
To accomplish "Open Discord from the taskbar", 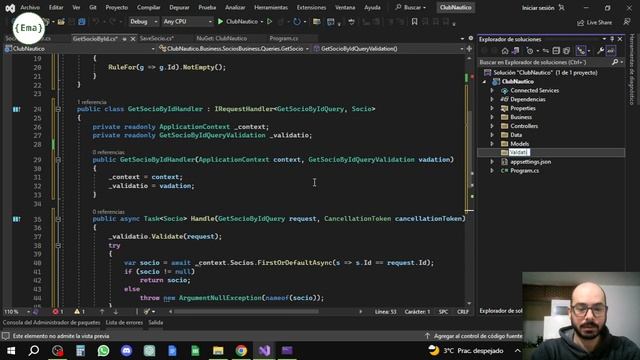I will 126,351.
